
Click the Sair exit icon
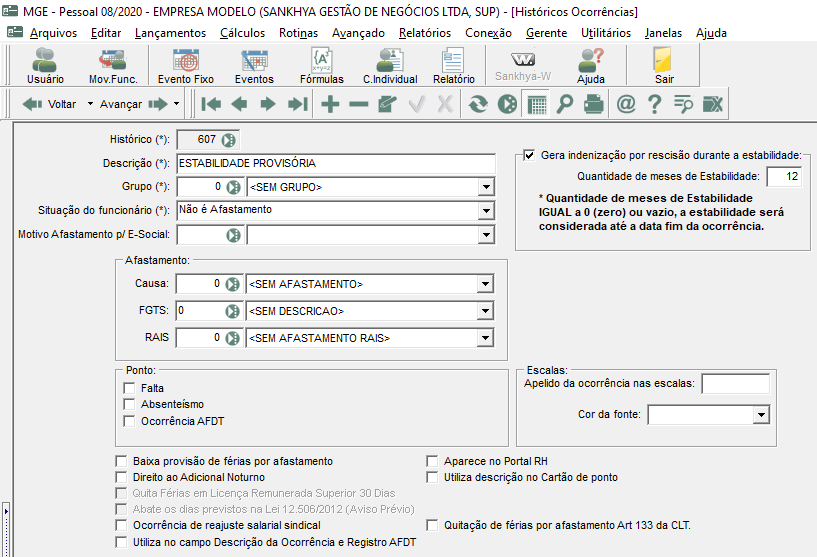(663, 66)
